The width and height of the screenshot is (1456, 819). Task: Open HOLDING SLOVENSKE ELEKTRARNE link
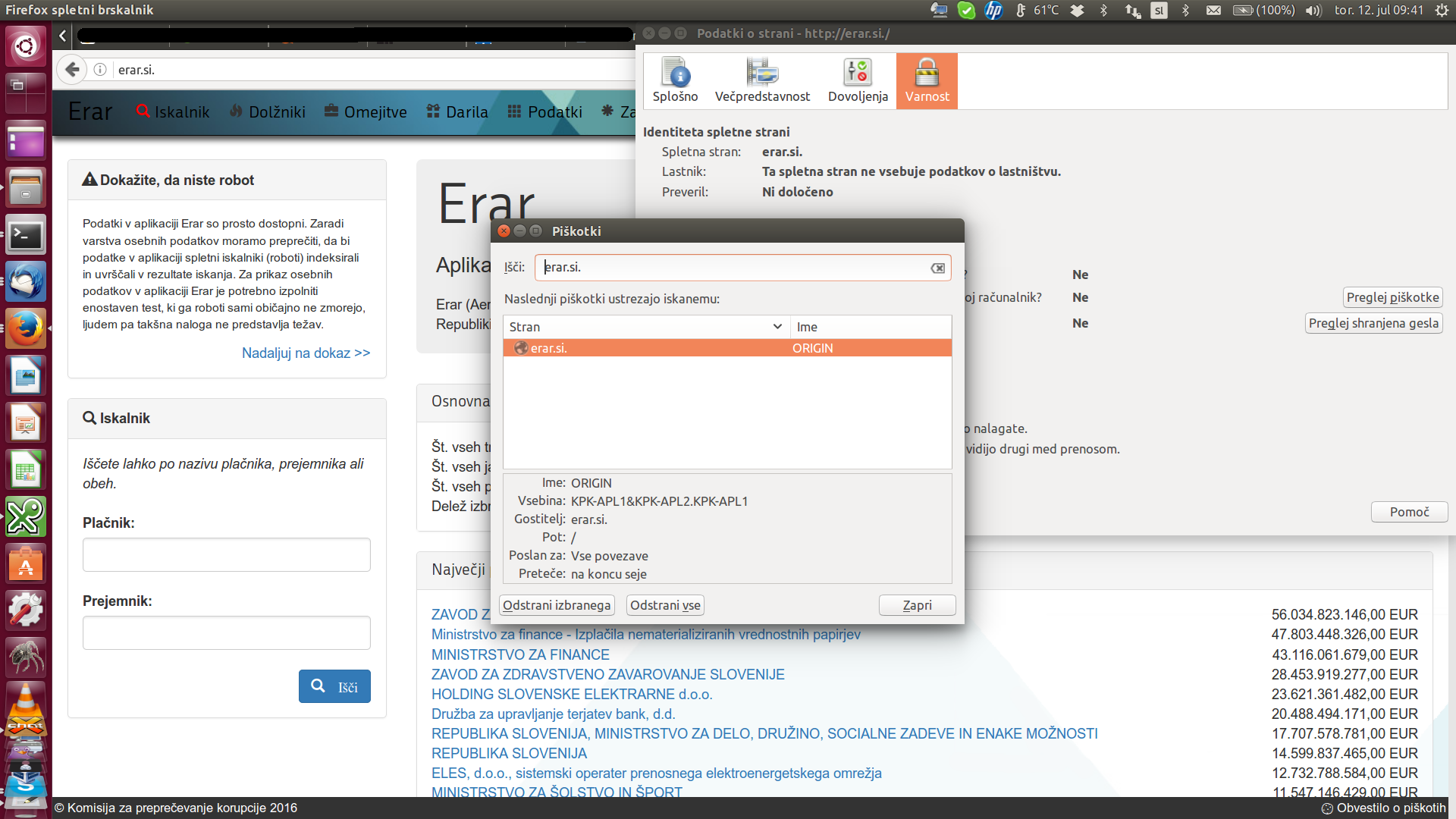[572, 694]
